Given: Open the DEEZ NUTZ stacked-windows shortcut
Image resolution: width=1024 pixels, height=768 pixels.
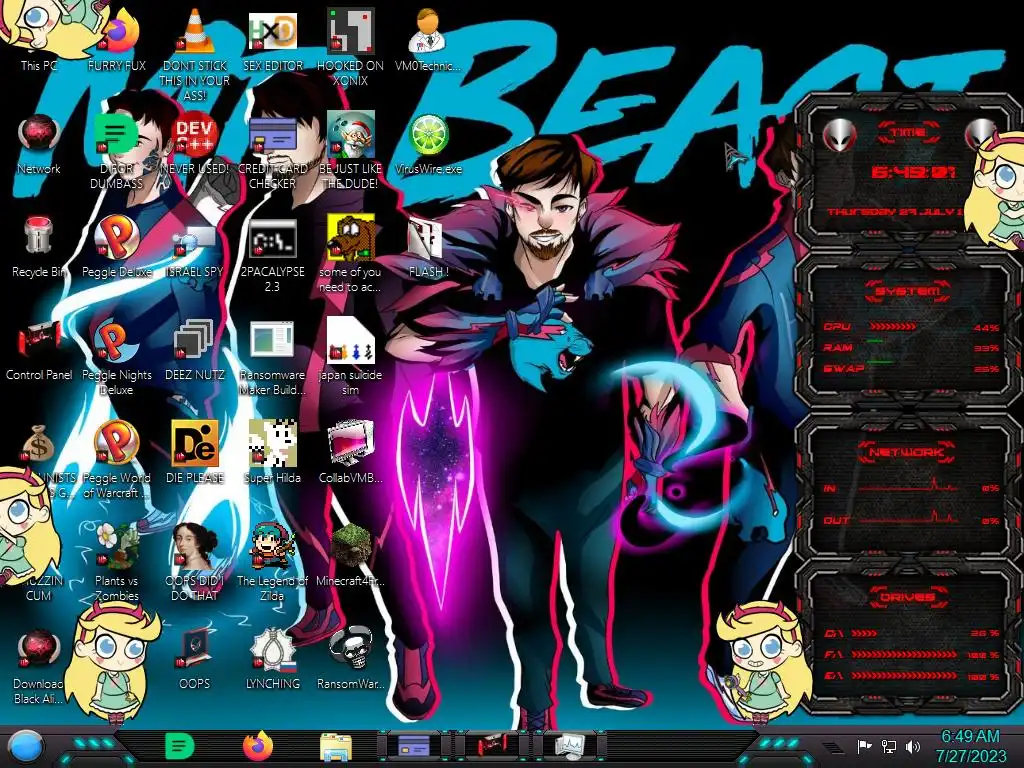Looking at the screenshot, I should (195, 341).
